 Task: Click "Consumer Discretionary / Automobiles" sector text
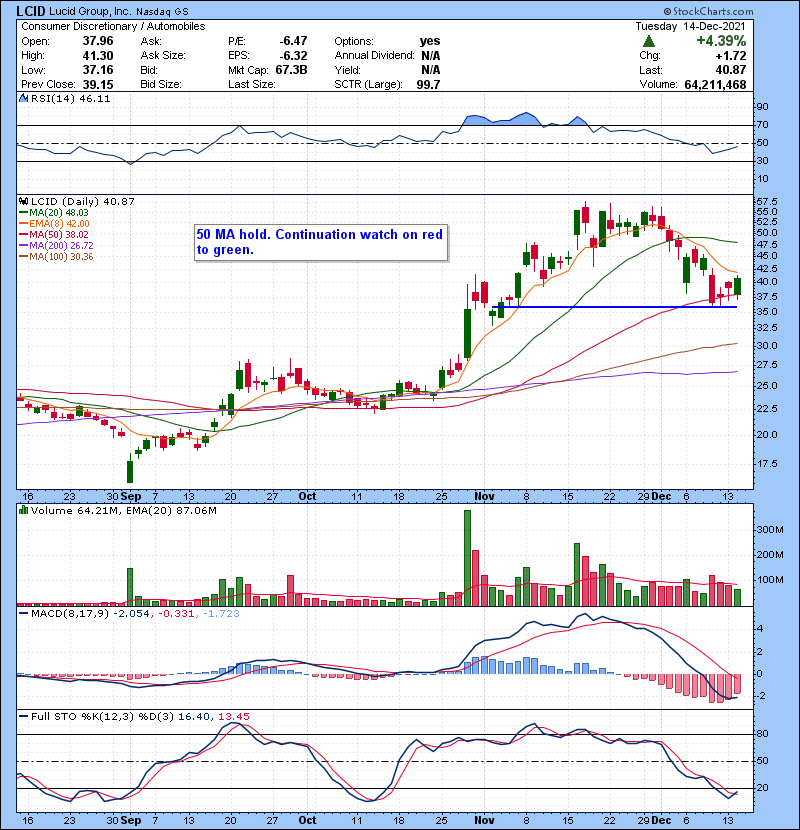click(113, 26)
